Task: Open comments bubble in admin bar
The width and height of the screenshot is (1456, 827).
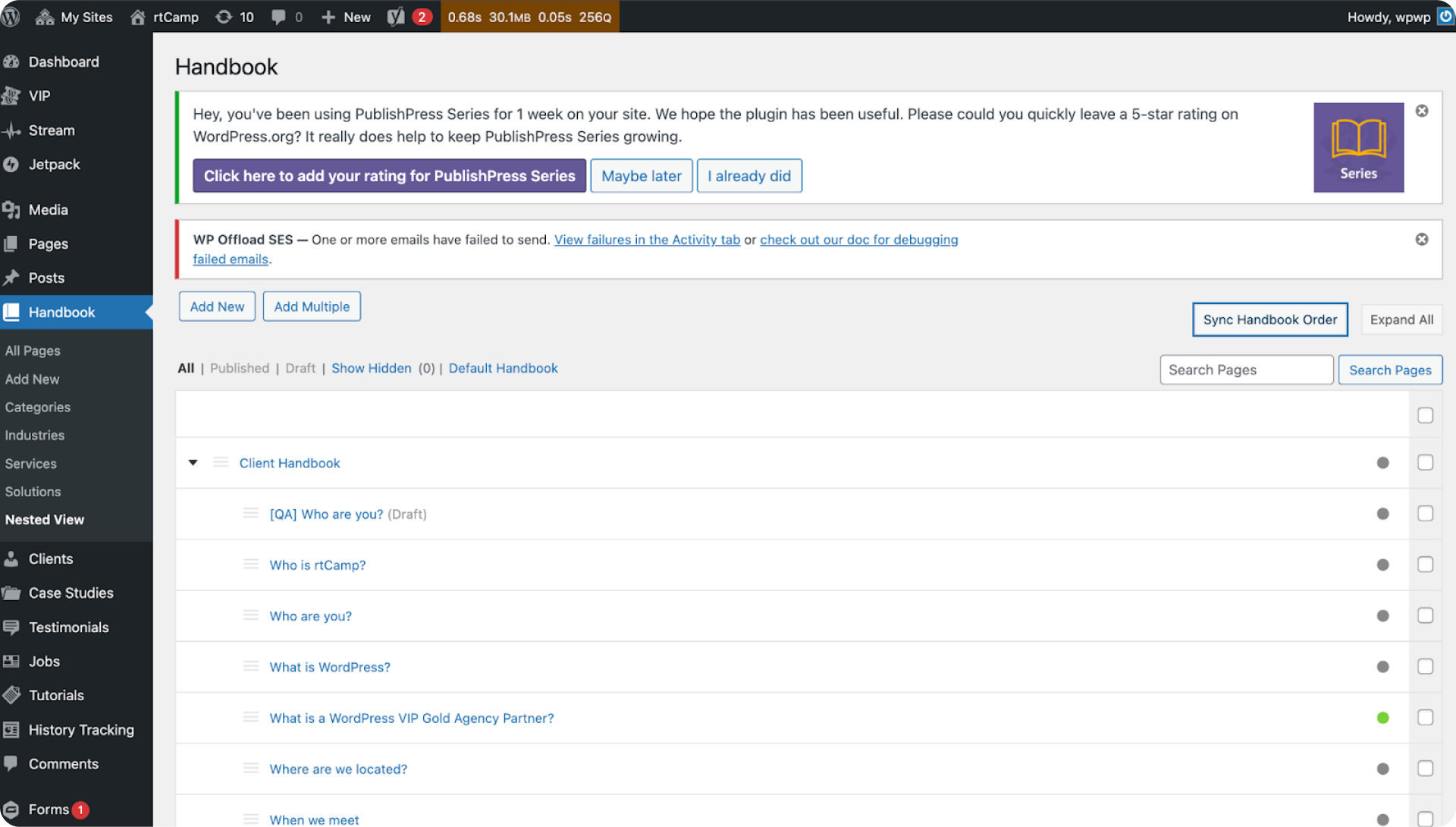Action: click(x=278, y=17)
